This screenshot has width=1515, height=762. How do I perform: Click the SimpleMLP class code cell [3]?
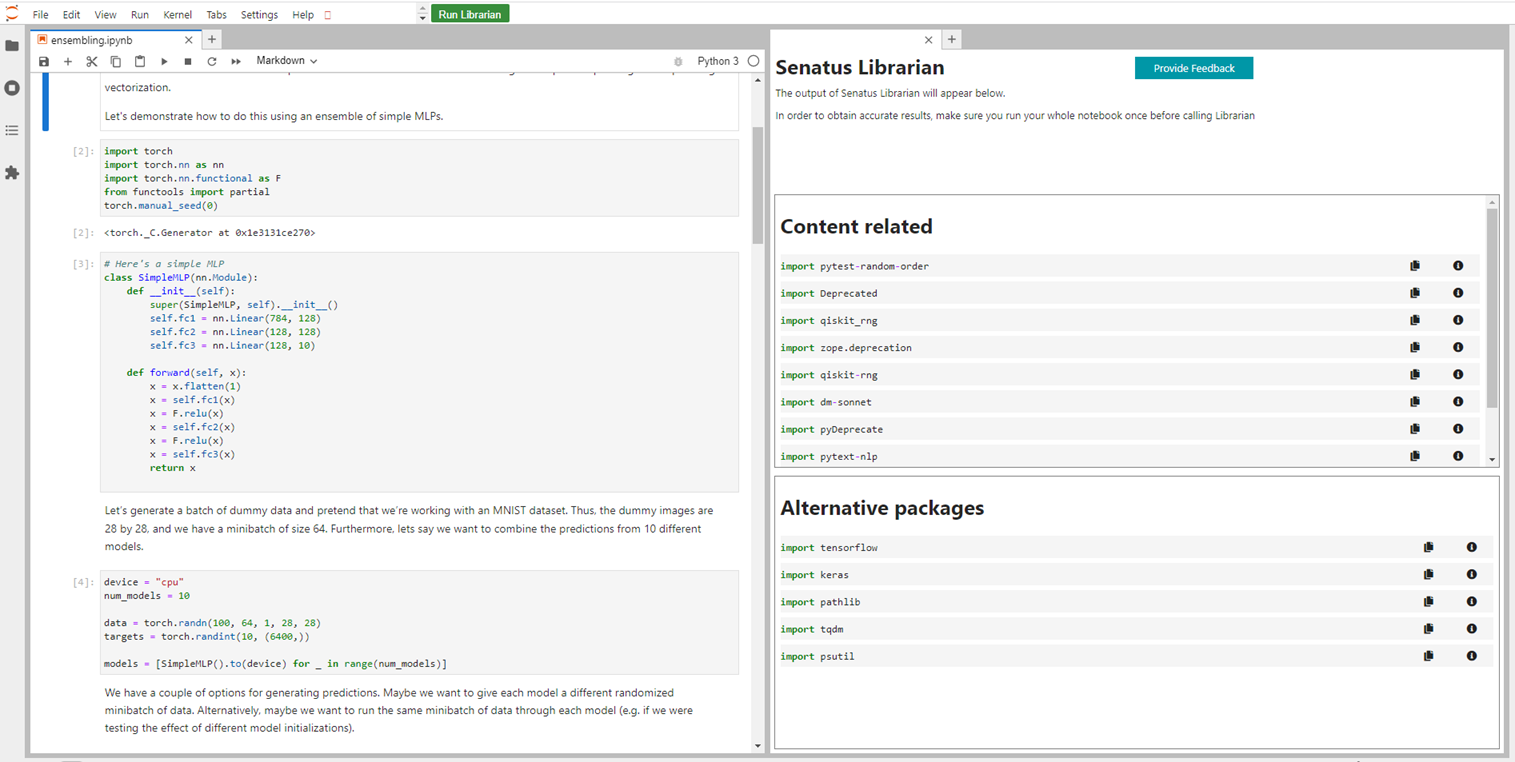click(x=421, y=372)
